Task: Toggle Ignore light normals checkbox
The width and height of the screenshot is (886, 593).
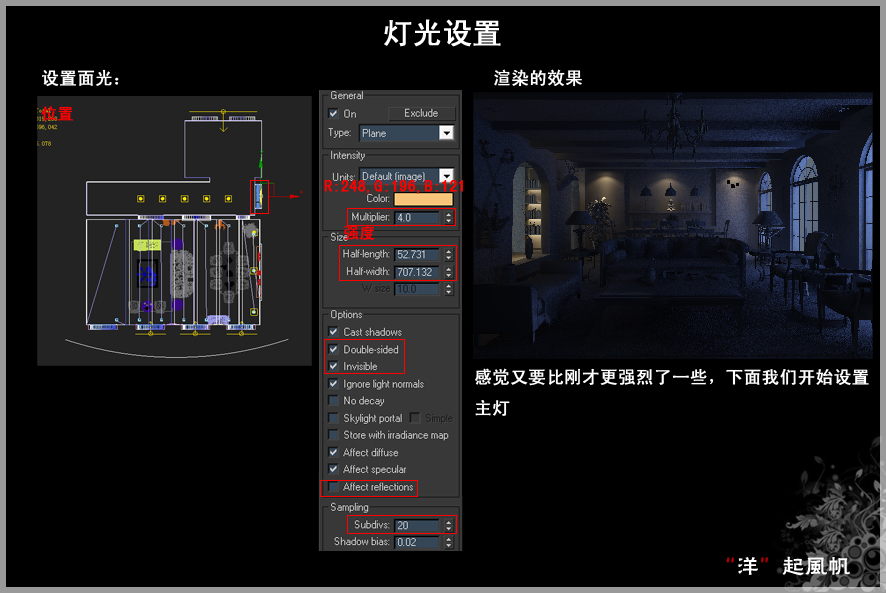Action: click(x=333, y=384)
